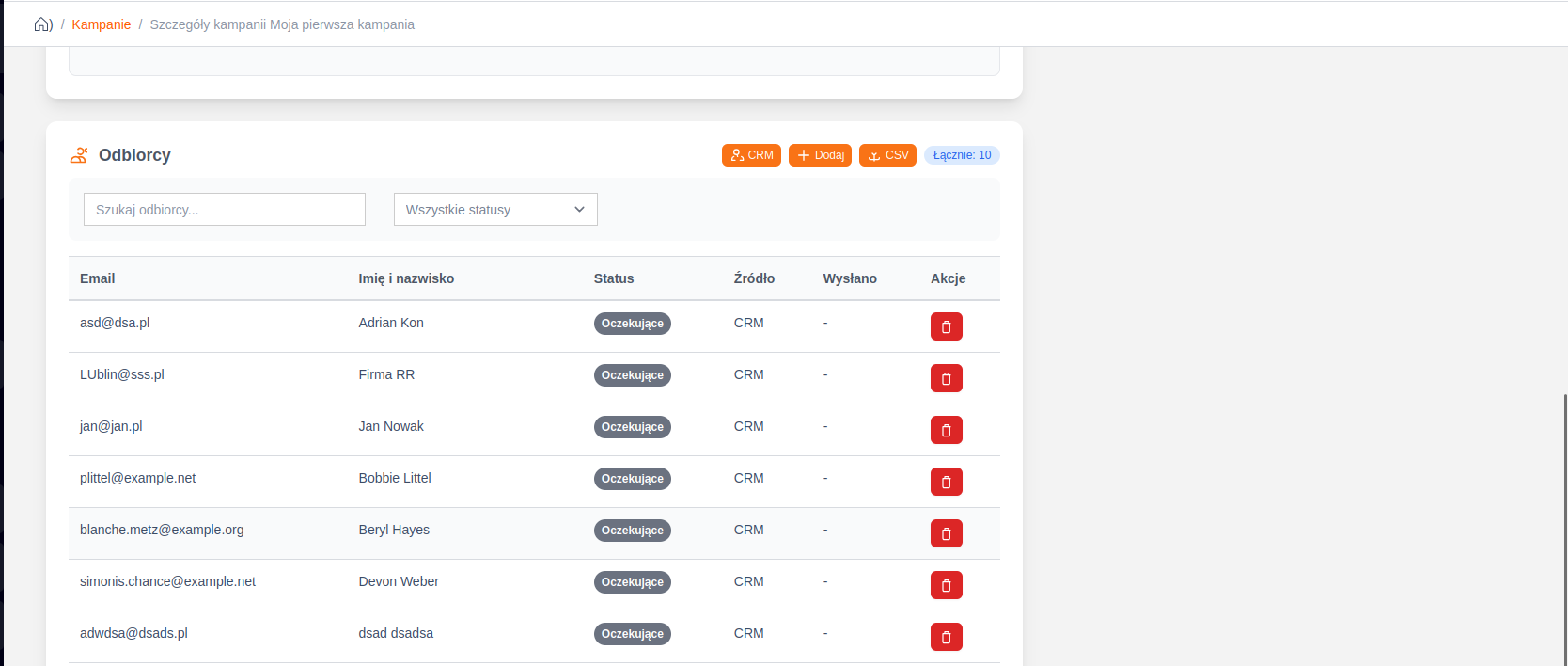Click the Łącznie: 10 total badge
1568x666 pixels.
(962, 155)
